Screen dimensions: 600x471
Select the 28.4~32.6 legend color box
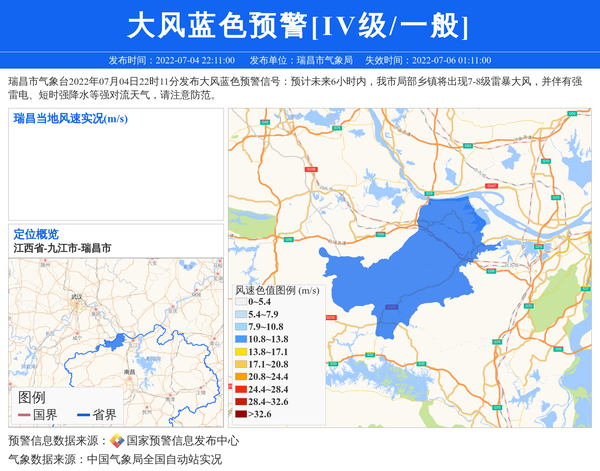pyautogui.click(x=240, y=401)
